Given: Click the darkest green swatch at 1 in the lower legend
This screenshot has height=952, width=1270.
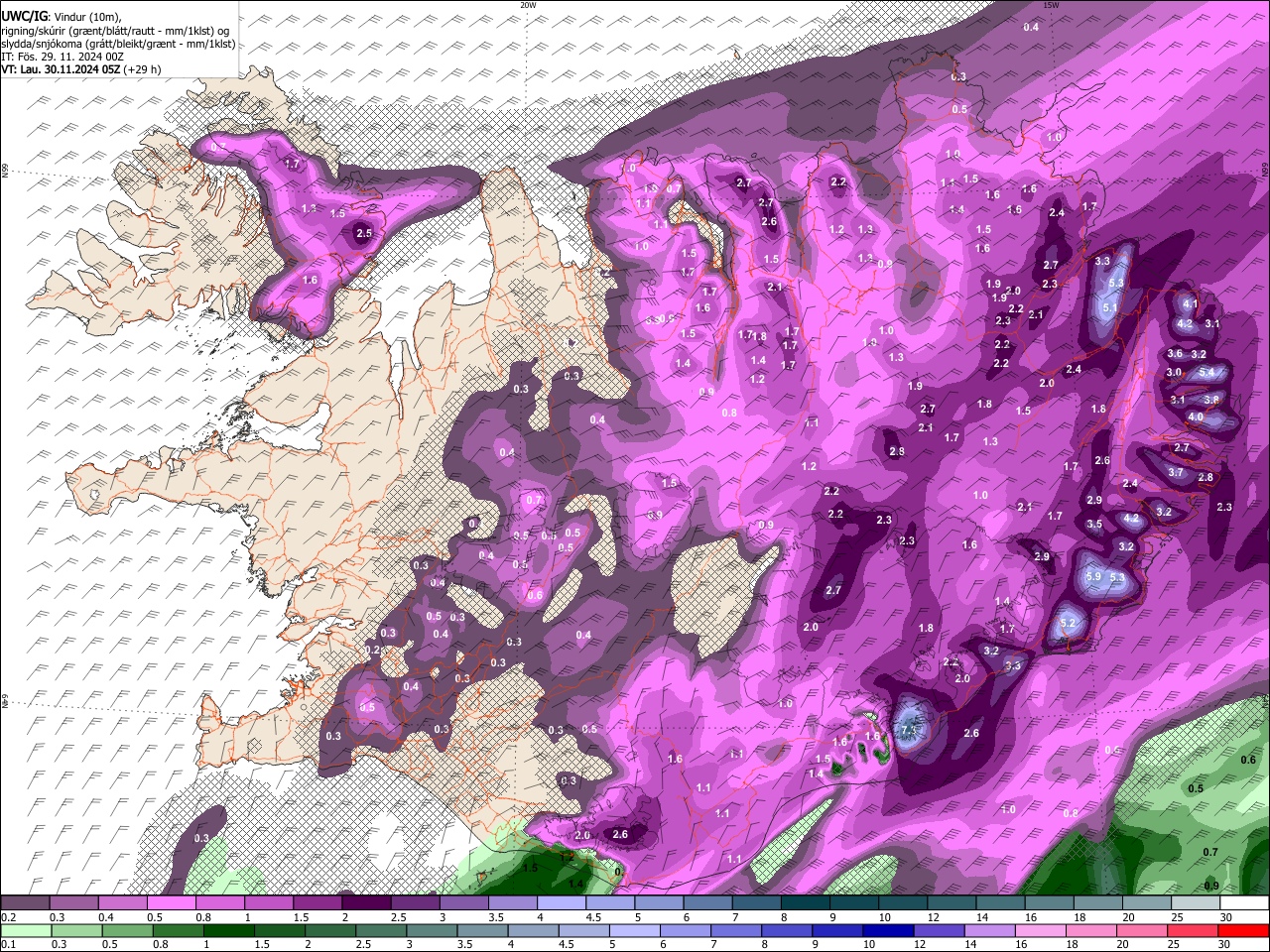Looking at the screenshot, I should click(x=227, y=930).
